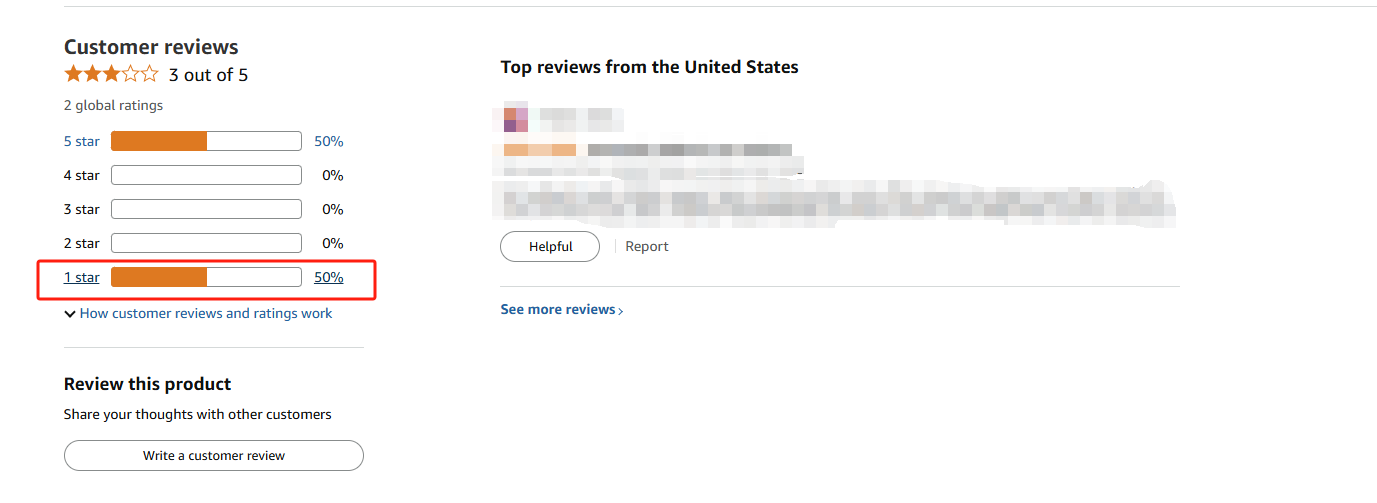Click the 50% link beside 5 star

click(329, 142)
